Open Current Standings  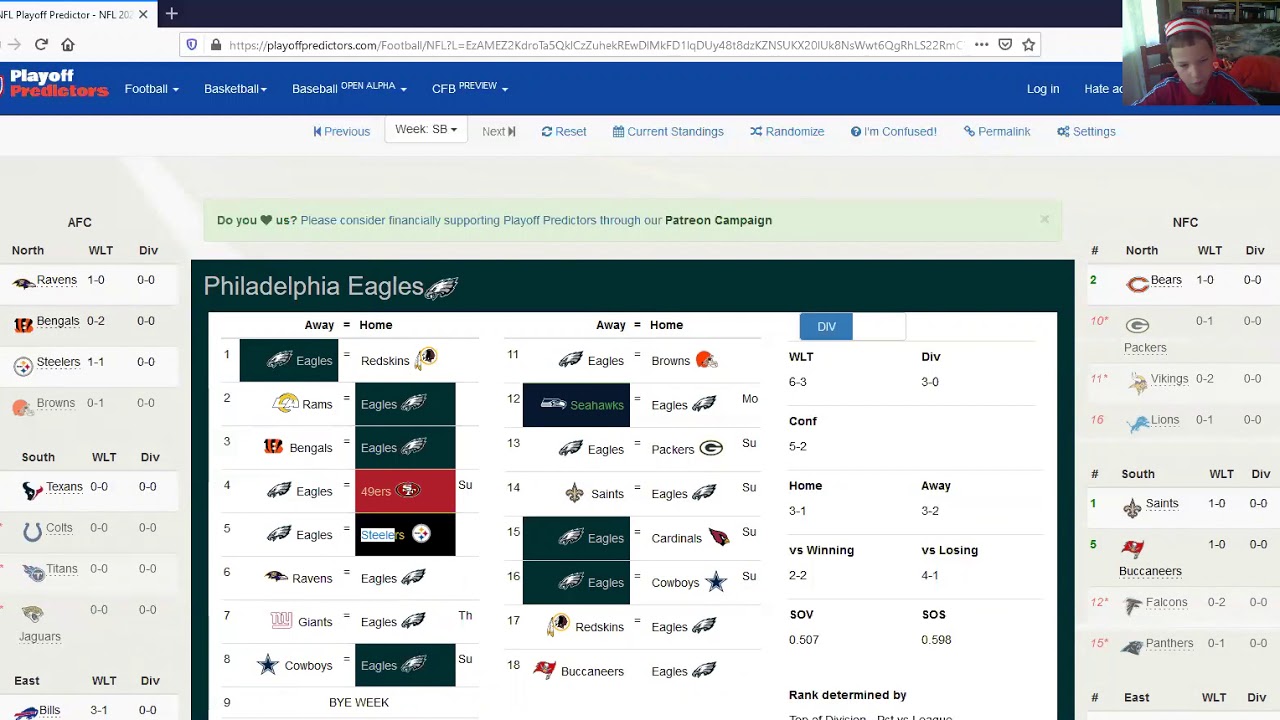[x=668, y=131]
